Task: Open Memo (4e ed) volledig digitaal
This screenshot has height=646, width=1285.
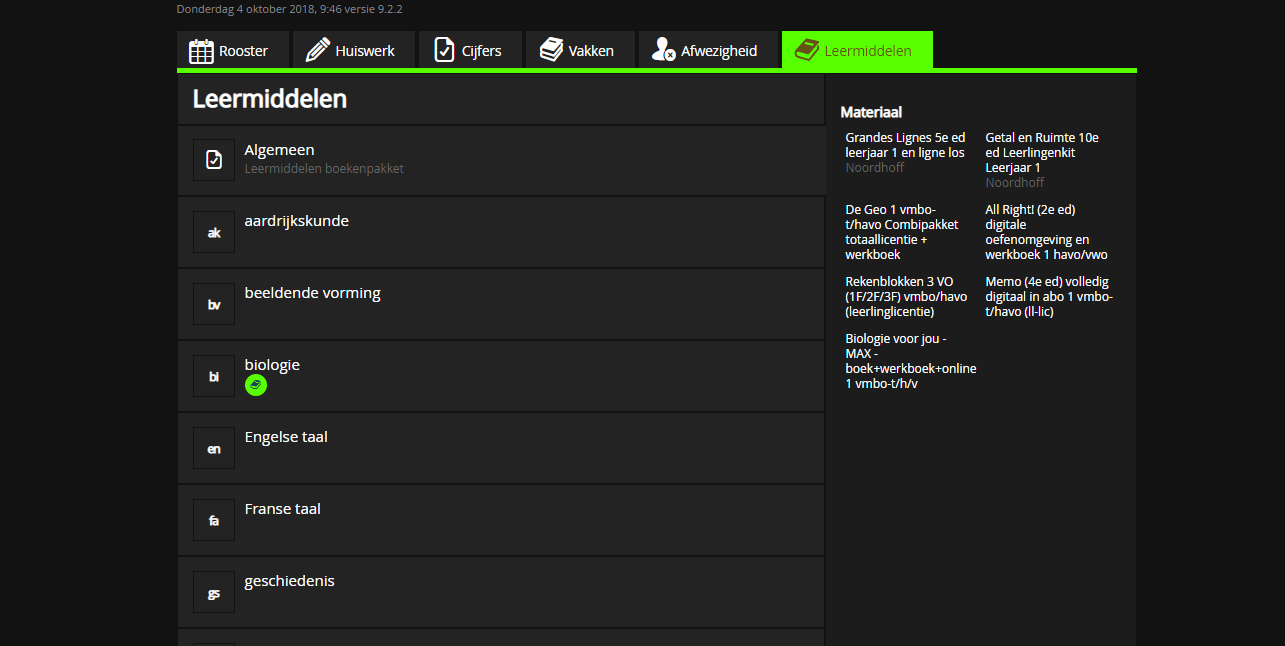Action: 1049,297
